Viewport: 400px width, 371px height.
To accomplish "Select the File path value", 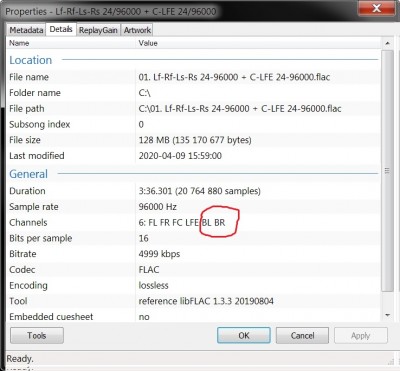I will (240, 109).
